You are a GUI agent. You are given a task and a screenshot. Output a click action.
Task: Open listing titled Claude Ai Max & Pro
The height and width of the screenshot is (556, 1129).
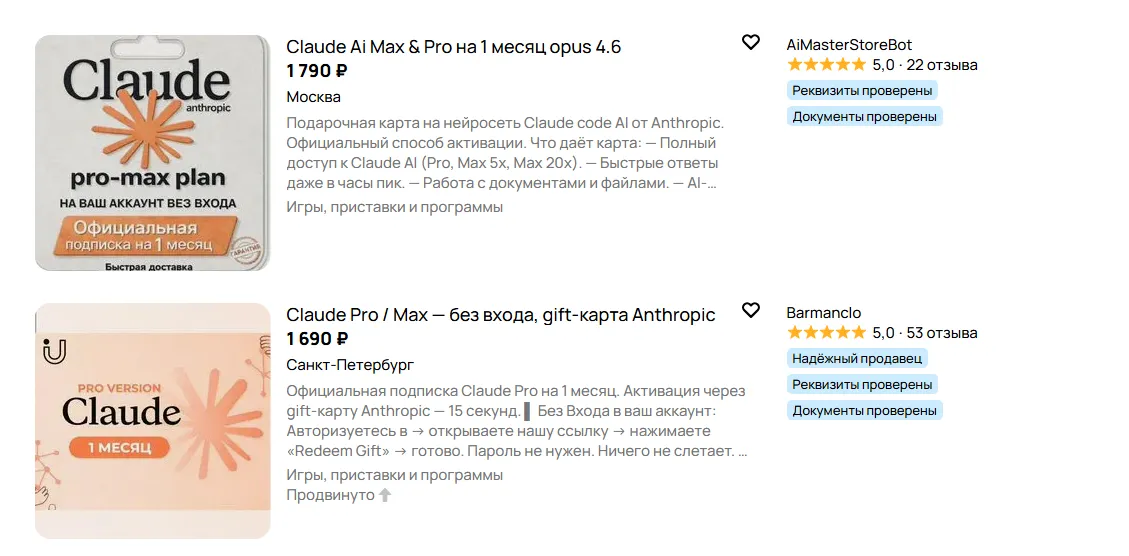tap(453, 47)
